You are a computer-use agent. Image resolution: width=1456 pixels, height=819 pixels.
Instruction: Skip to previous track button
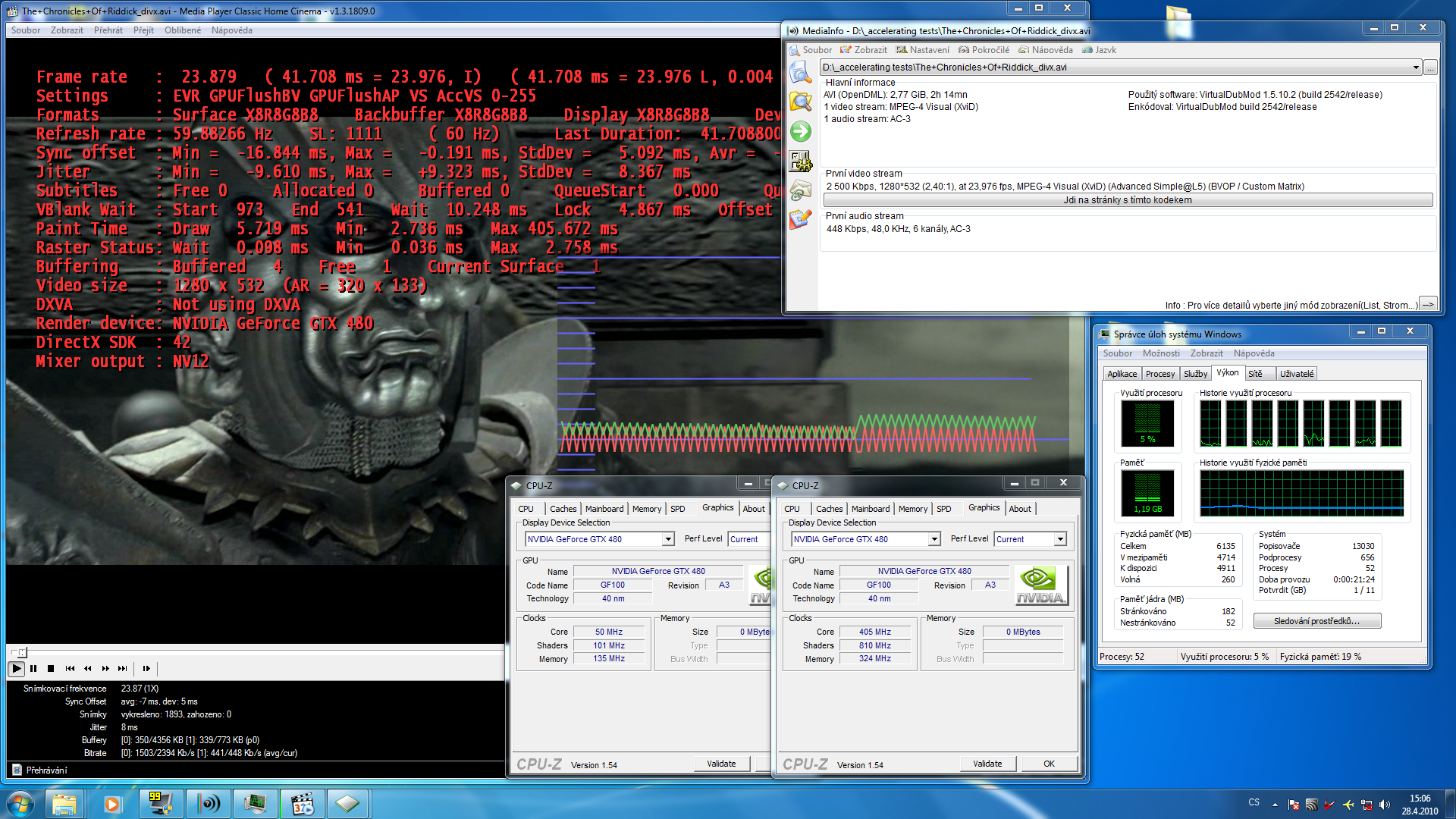point(70,668)
